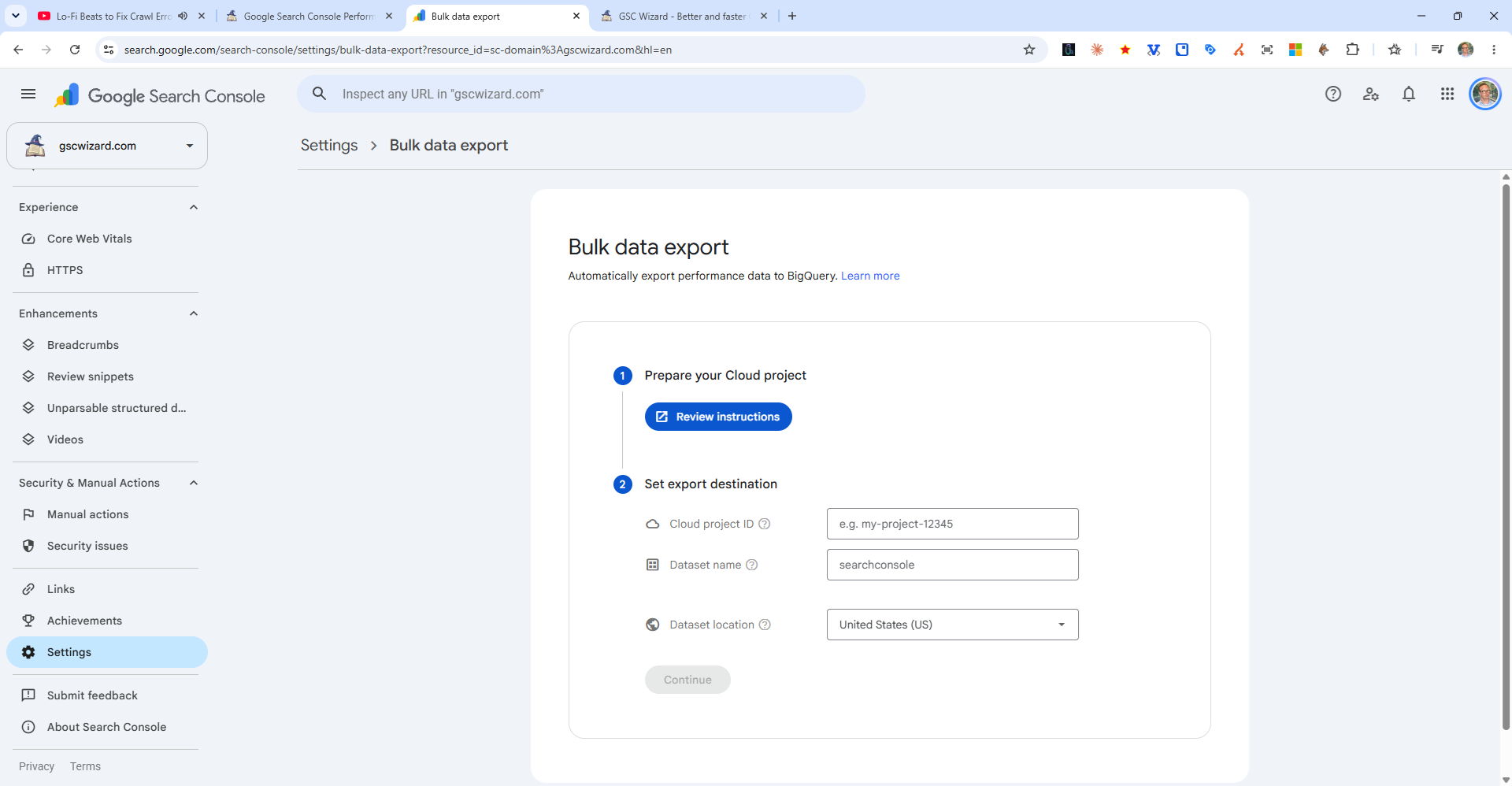Collapse the Enhancements section

tap(194, 313)
